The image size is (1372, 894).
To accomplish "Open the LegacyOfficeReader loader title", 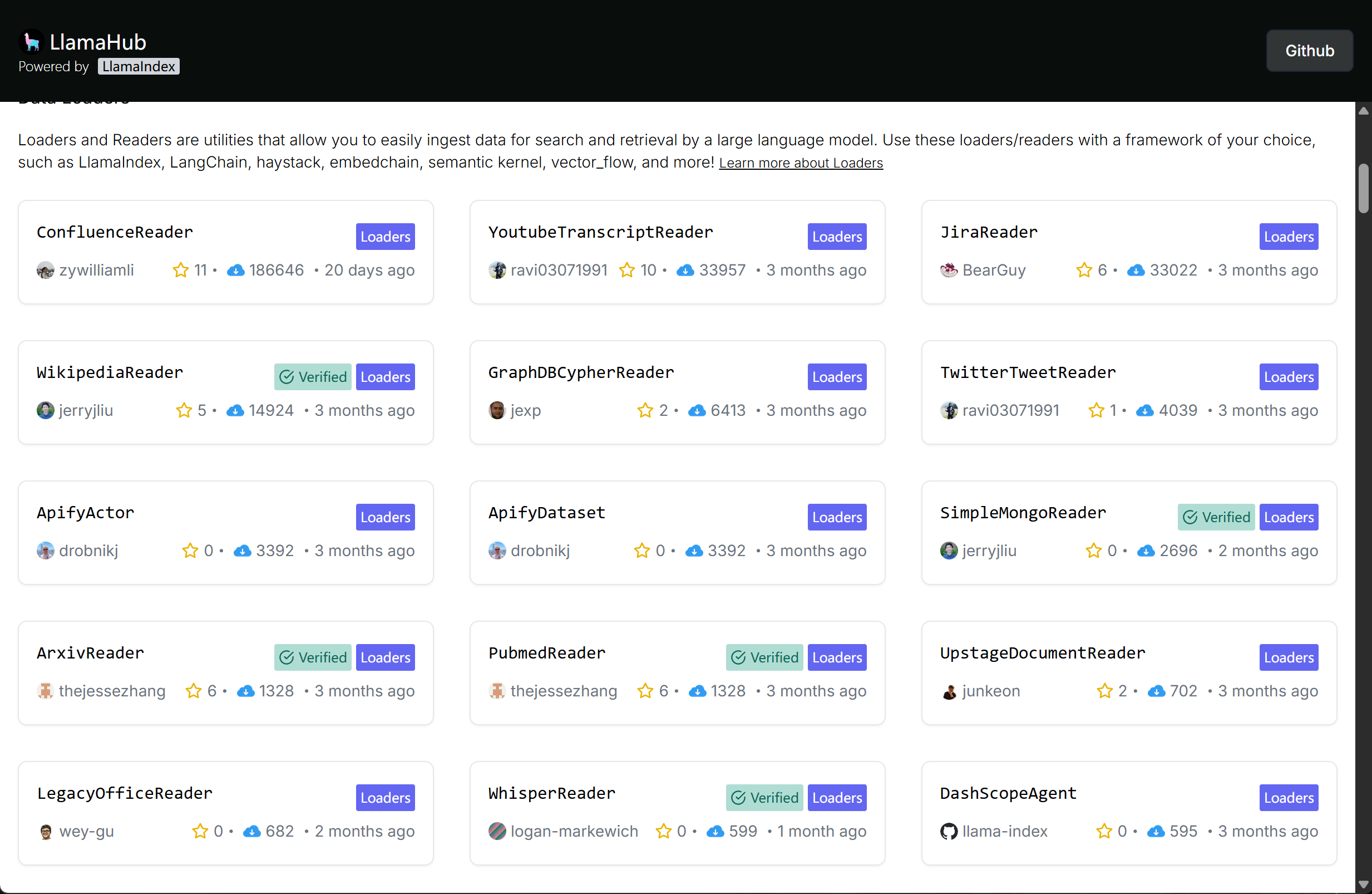I will (x=125, y=793).
